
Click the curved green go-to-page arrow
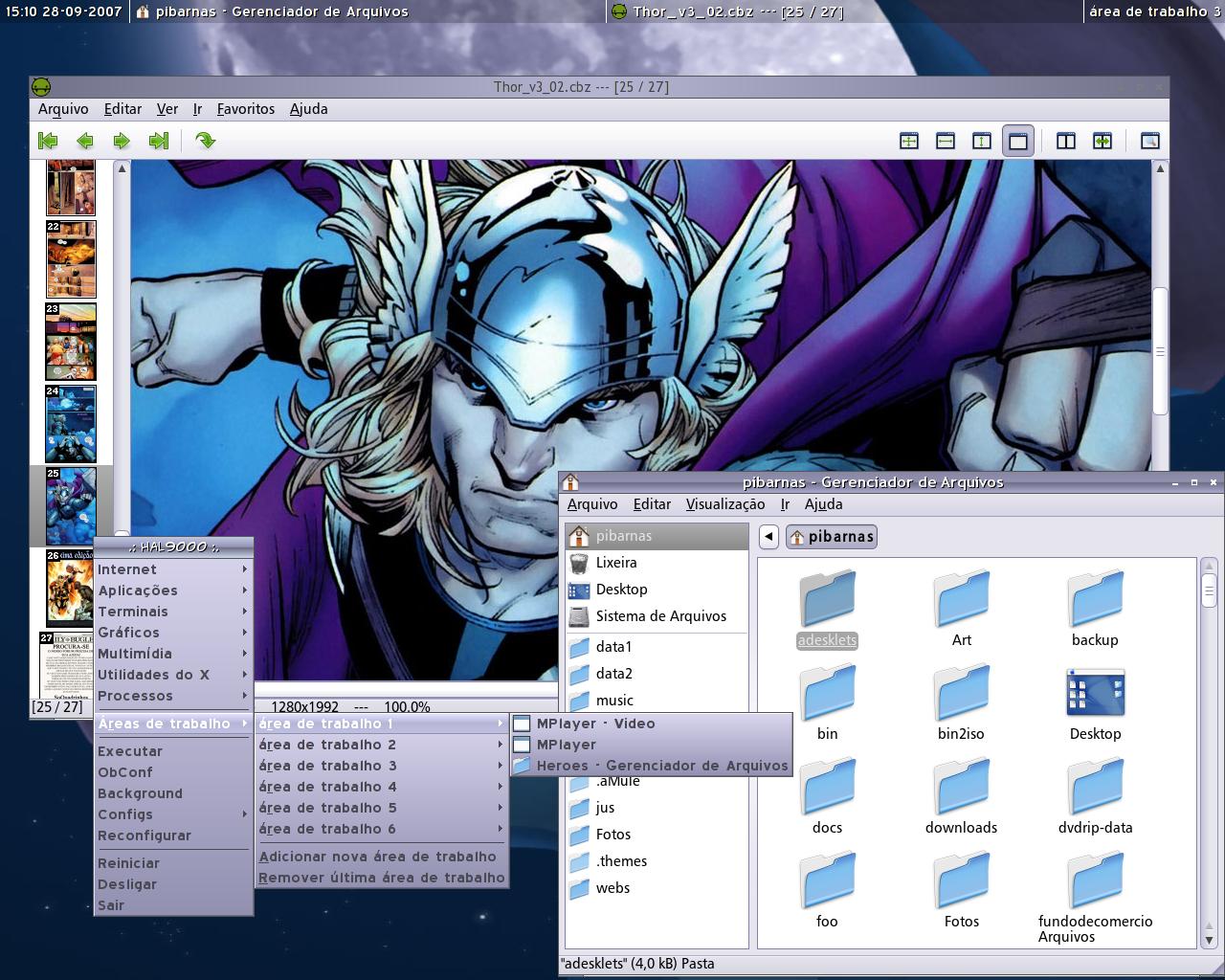point(205,141)
